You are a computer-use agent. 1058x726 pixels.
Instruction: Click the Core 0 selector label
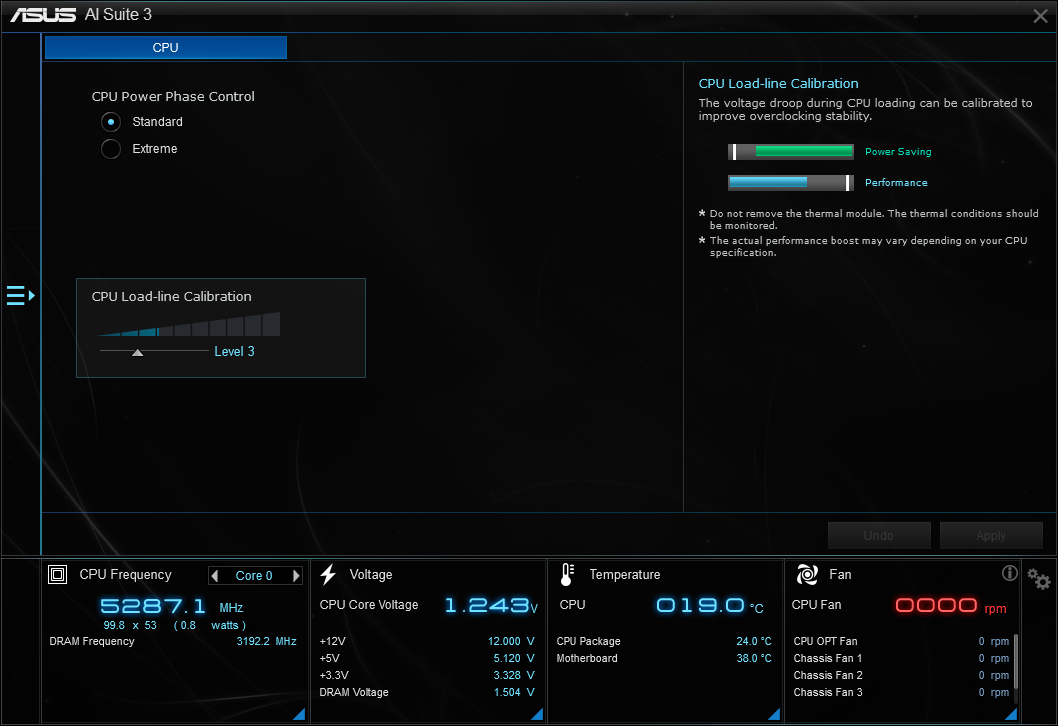254,576
